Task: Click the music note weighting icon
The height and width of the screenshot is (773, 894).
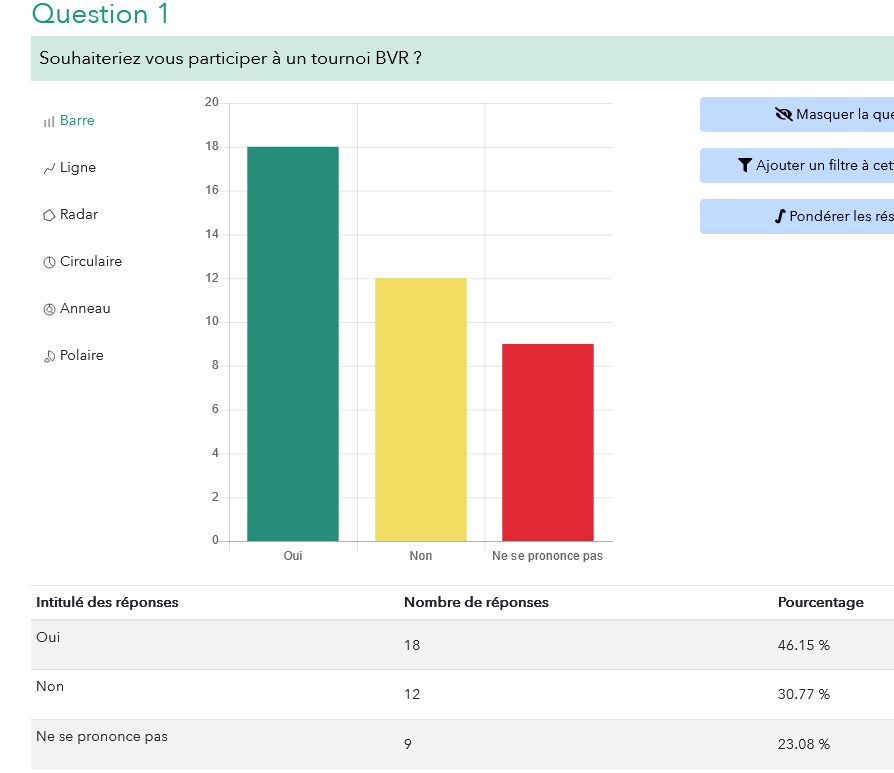Action: click(x=780, y=216)
